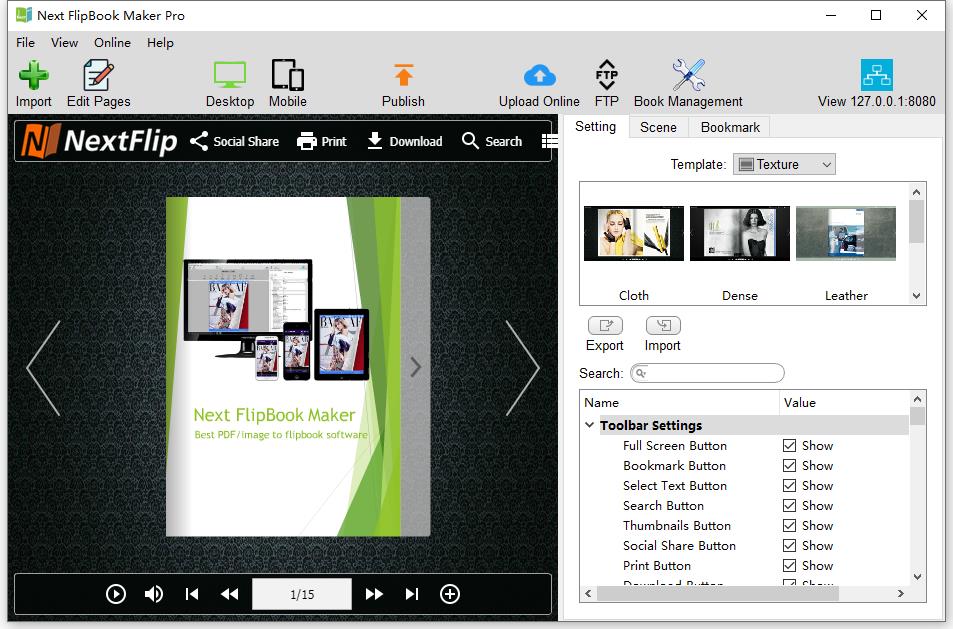The height and width of the screenshot is (629, 953).
Task: Open the Online menu
Action: (112, 43)
